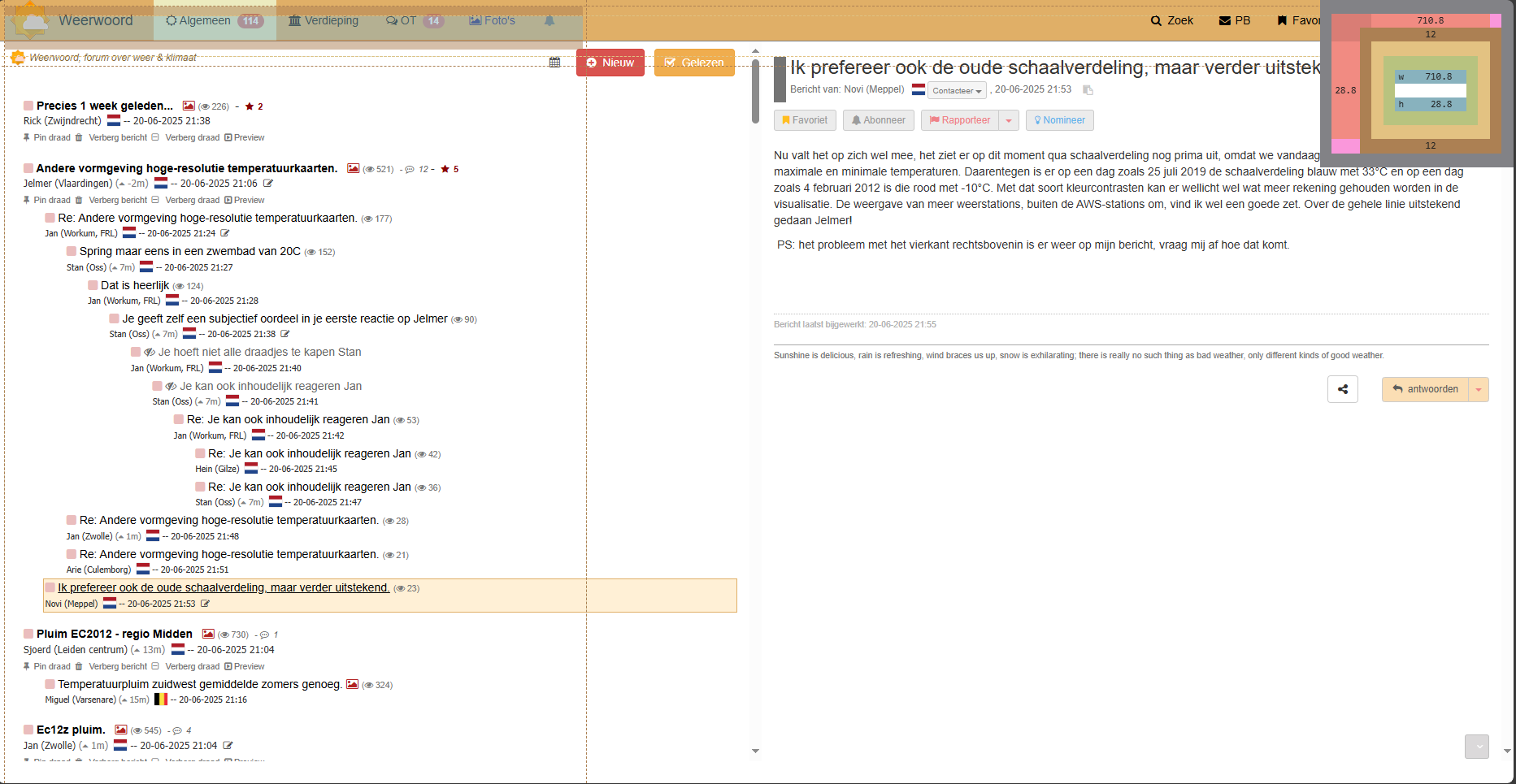The width and height of the screenshot is (1516, 784).
Task: Click the thread list vertical scrollbar thumb
Action: click(x=755, y=91)
